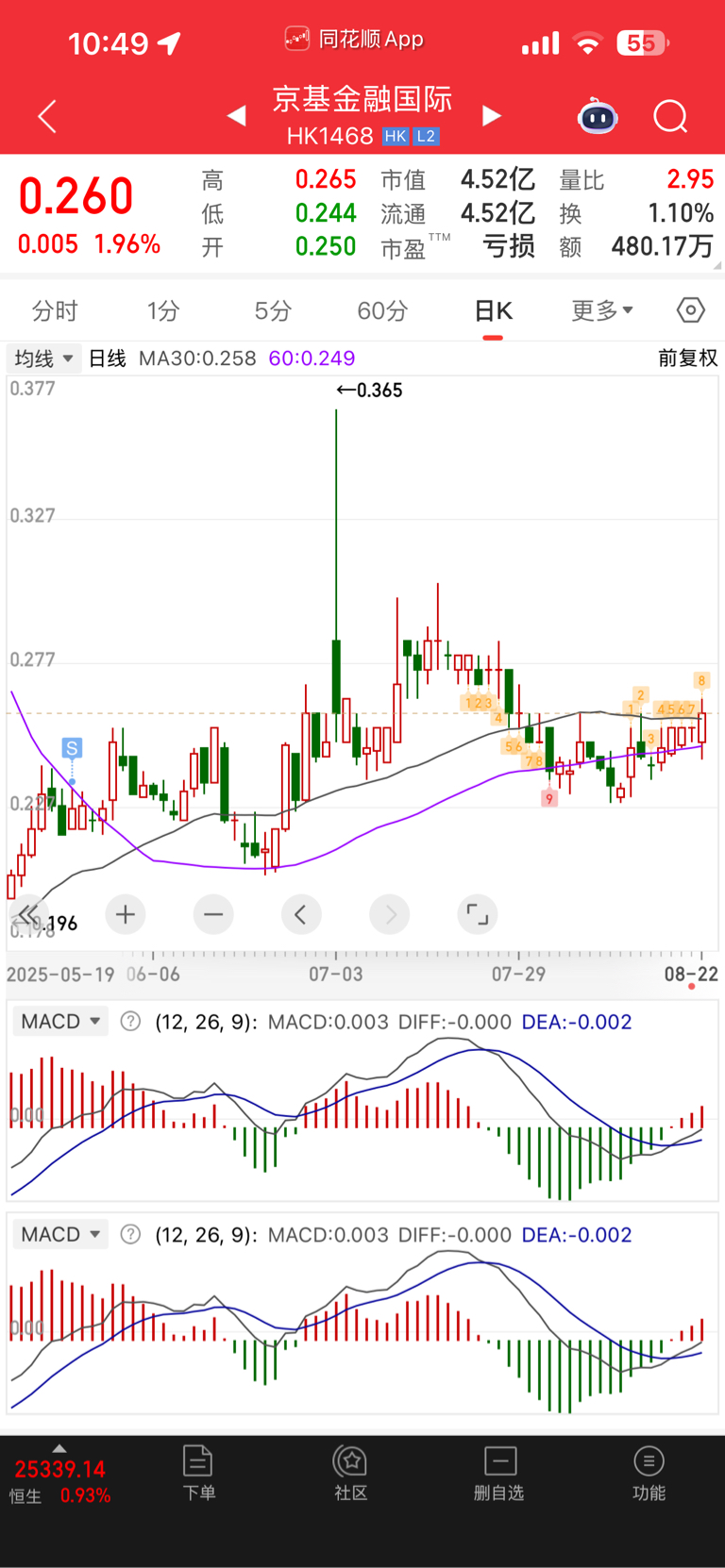This screenshot has height=1568, width=725.
Task: Tap 亏损 P/E value
Action: 509,246
